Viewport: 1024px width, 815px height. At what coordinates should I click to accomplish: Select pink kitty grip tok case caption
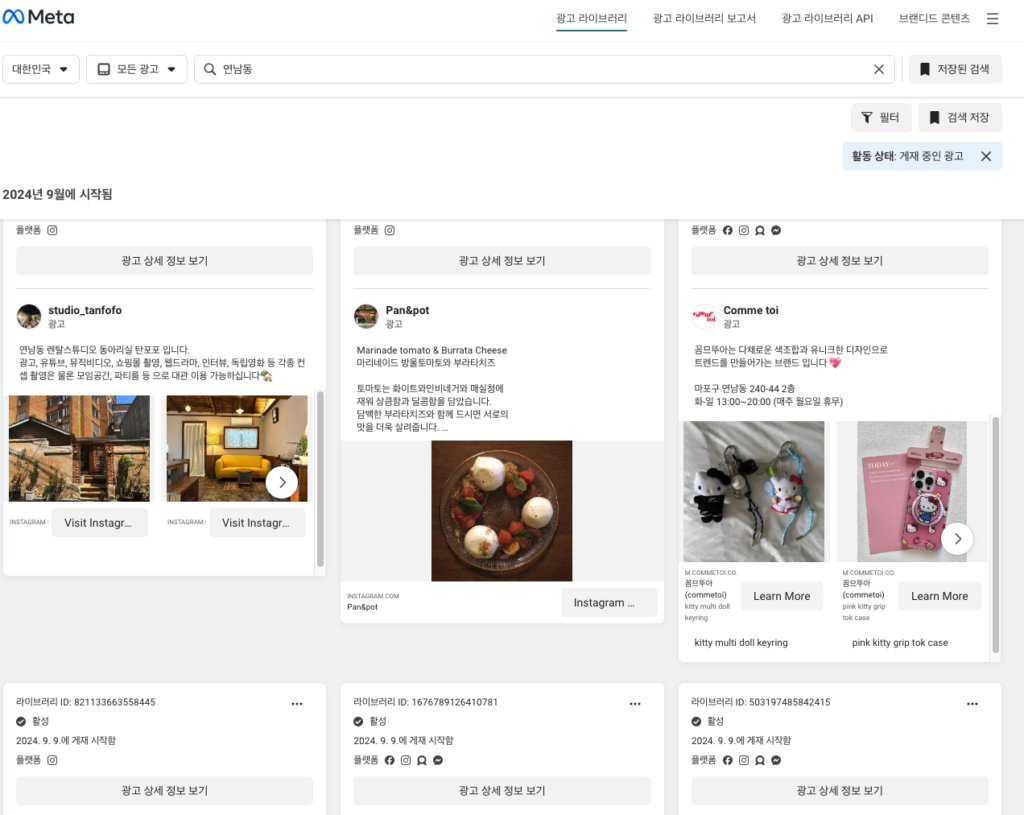click(900, 643)
